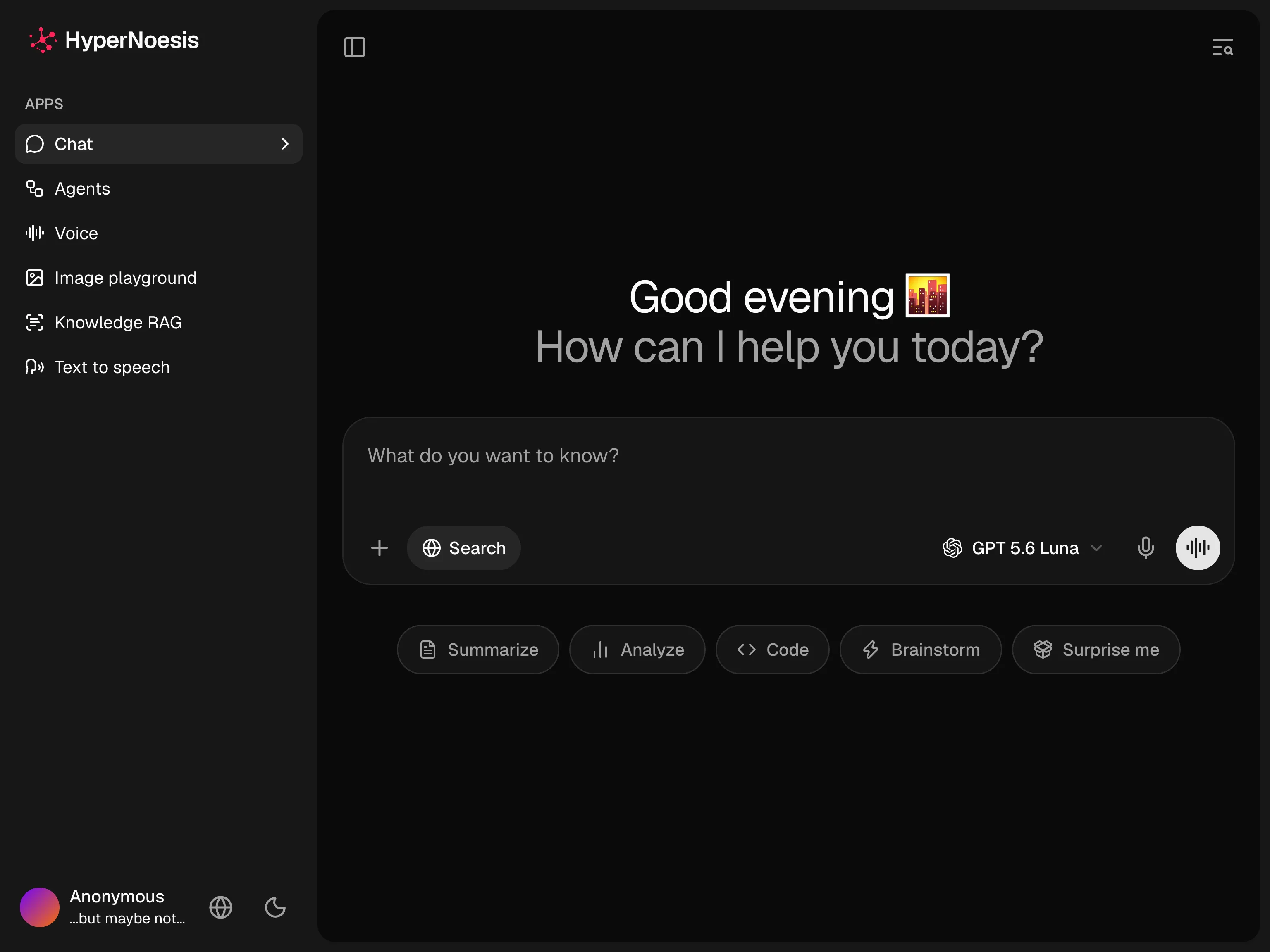
Task: Click the Surprise me suggestion
Action: [1096, 650]
